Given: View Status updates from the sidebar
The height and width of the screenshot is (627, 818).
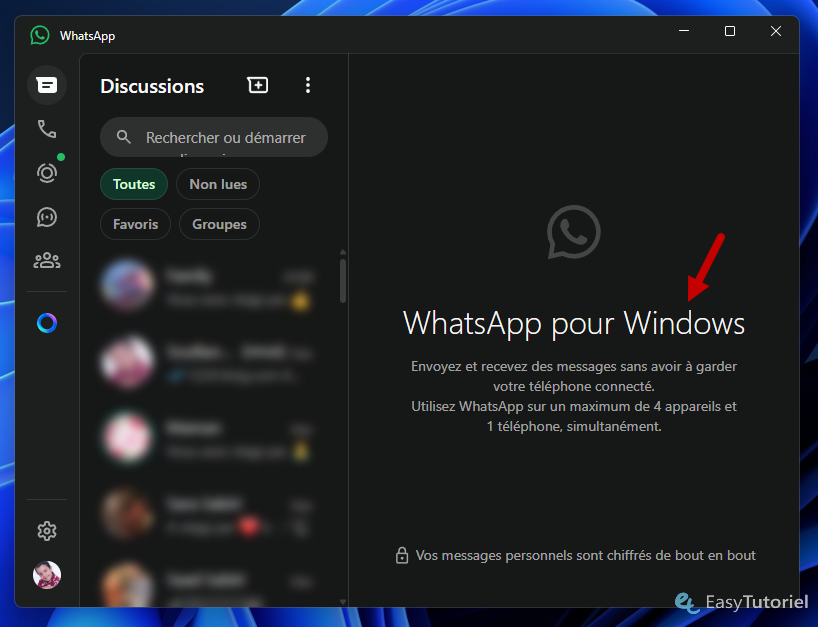Looking at the screenshot, I should (x=46, y=173).
